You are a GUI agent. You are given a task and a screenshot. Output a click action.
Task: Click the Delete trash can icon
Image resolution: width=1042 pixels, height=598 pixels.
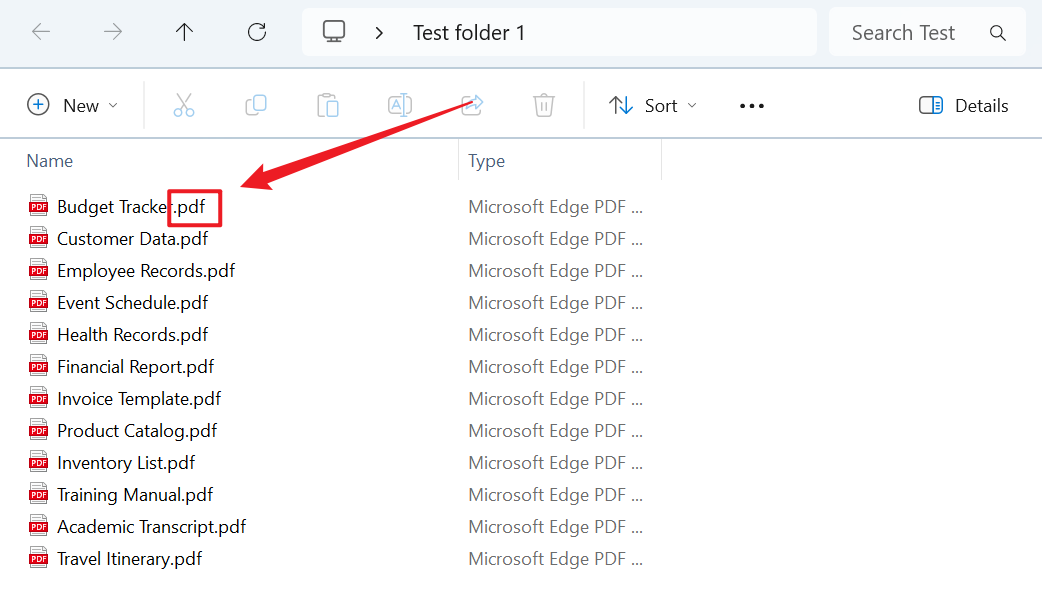pos(543,105)
